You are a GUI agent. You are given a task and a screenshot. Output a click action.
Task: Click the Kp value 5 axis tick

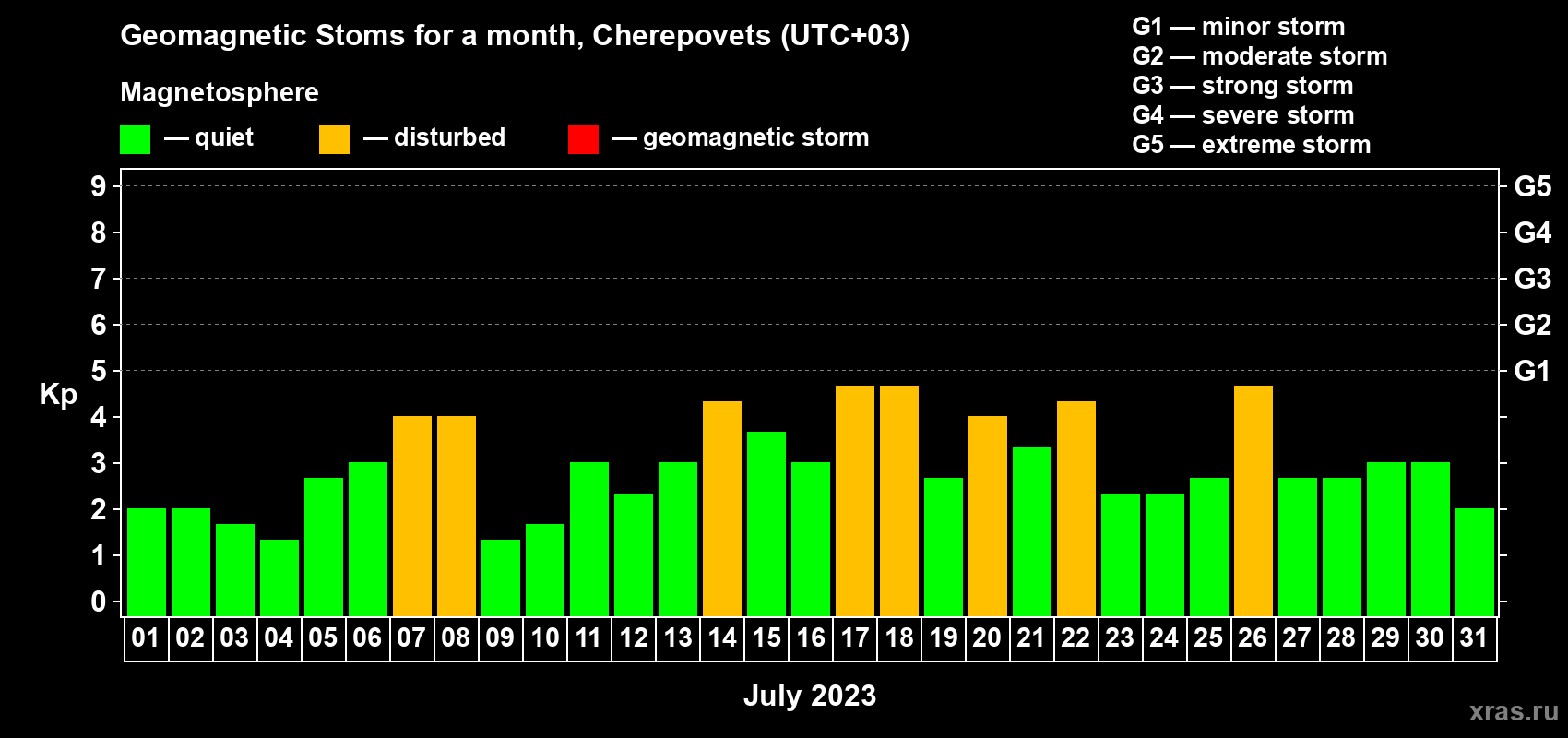click(x=99, y=371)
